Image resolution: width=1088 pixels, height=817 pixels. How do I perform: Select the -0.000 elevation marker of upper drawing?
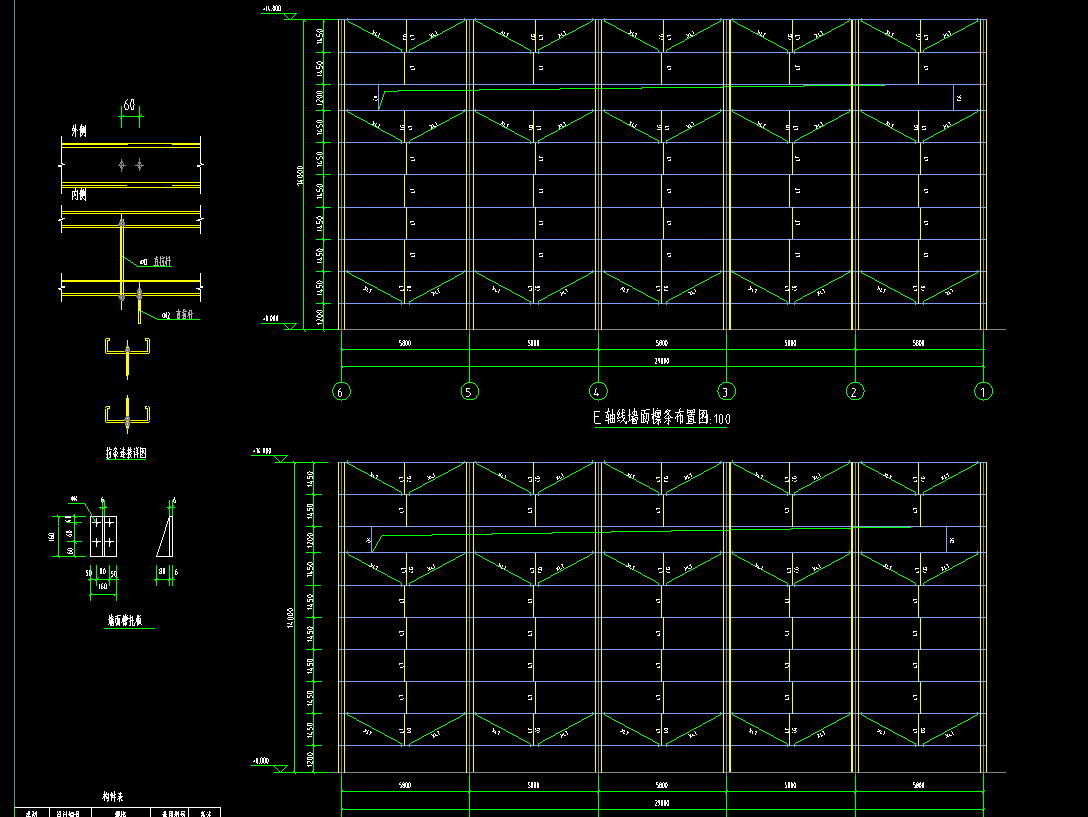coord(271,319)
